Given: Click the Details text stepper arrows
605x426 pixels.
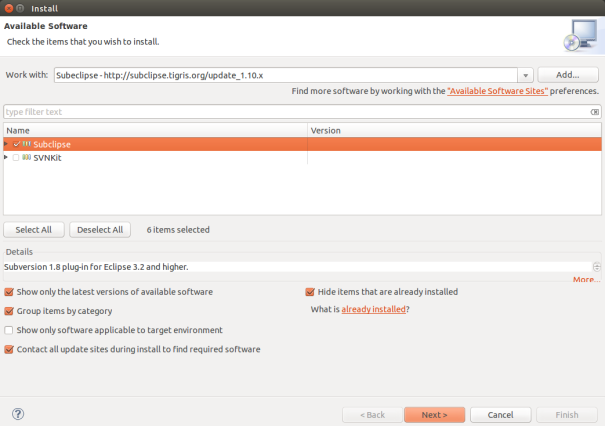Looking at the screenshot, I should 597,267.
